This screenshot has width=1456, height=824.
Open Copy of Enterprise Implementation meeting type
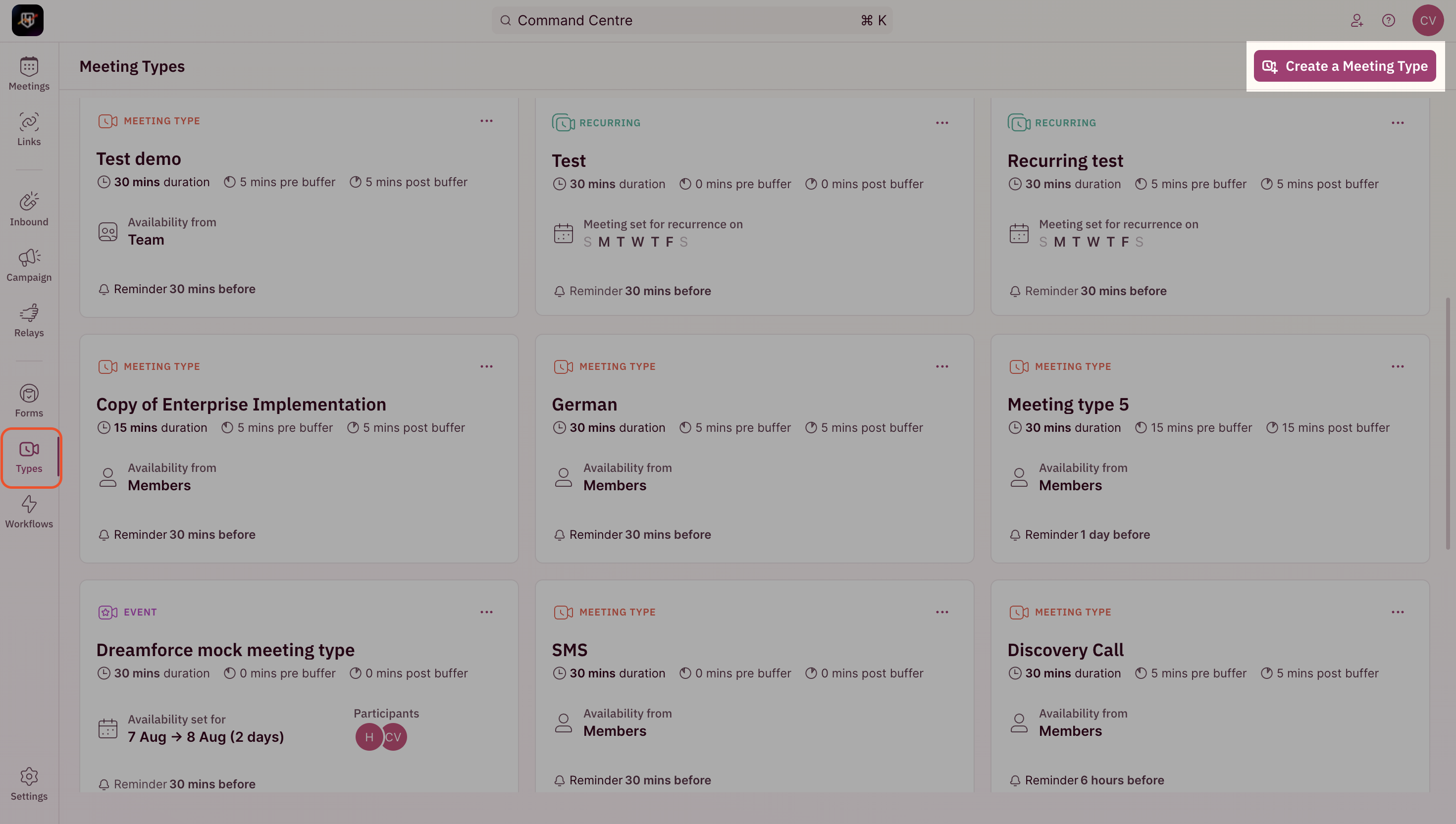tap(241, 404)
